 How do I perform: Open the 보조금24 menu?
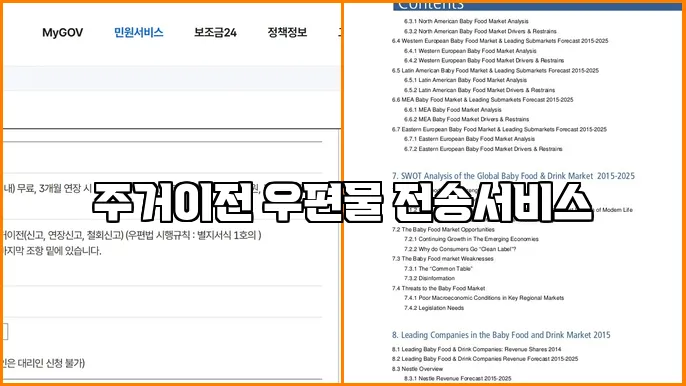click(215, 32)
